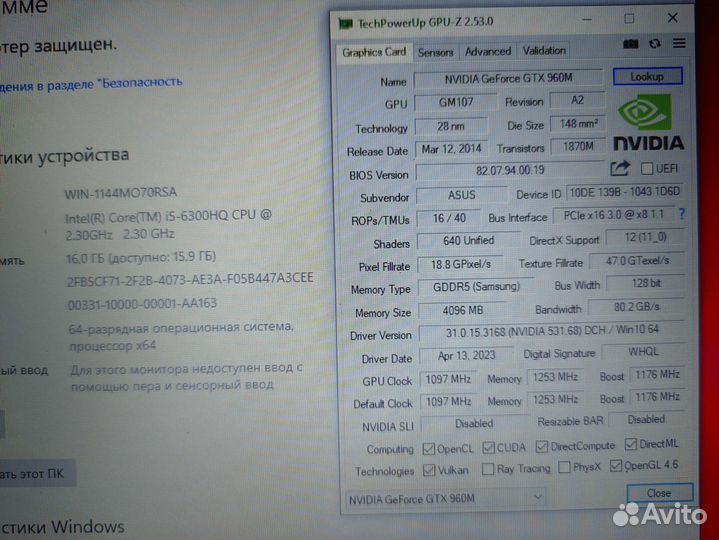Open the Advanced tab
Image resolution: width=719 pixels, height=540 pixels.
pos(488,51)
